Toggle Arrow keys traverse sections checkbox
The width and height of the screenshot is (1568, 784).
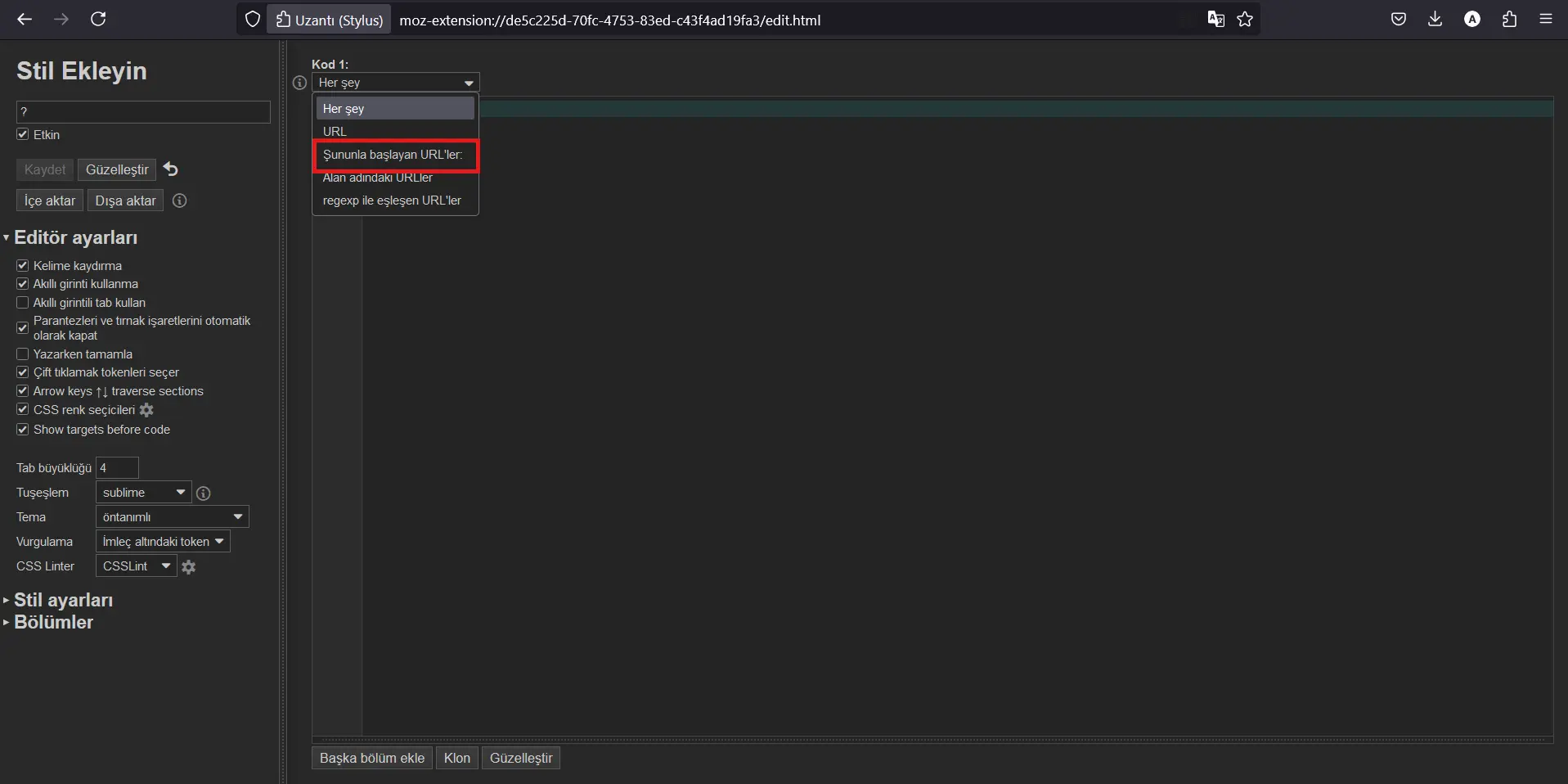click(x=23, y=391)
